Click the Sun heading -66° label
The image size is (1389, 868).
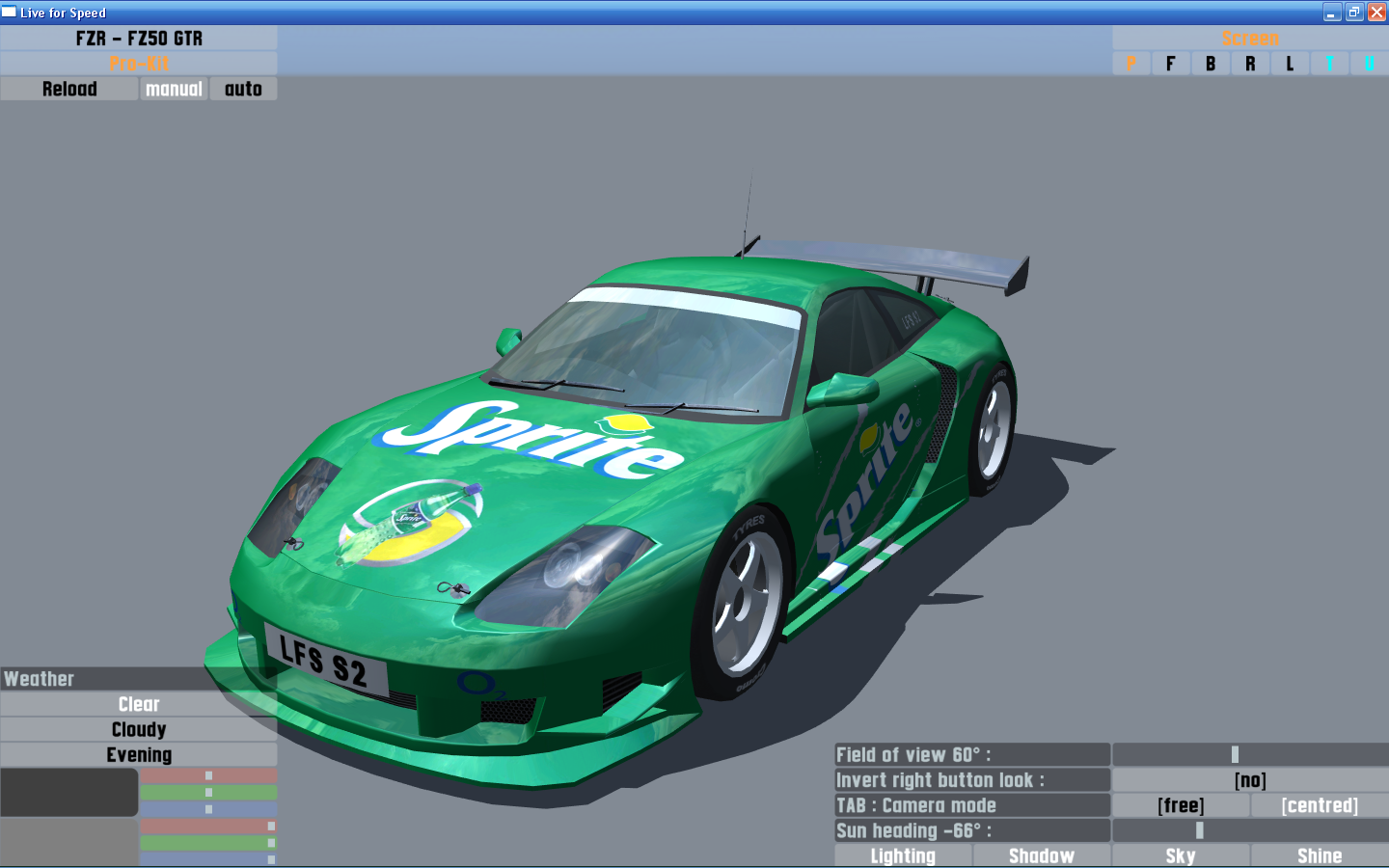point(972,829)
